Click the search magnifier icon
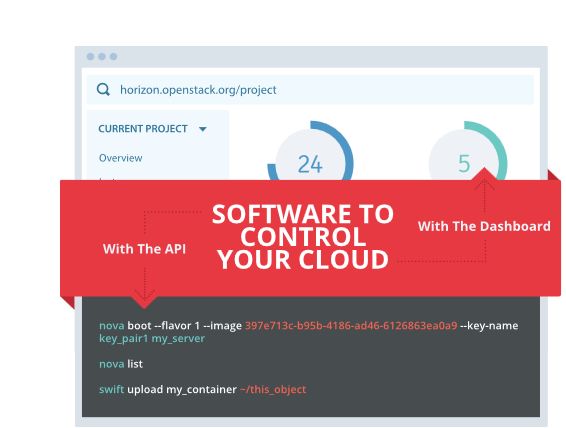Screen dimensions: 566x428 (103, 89)
